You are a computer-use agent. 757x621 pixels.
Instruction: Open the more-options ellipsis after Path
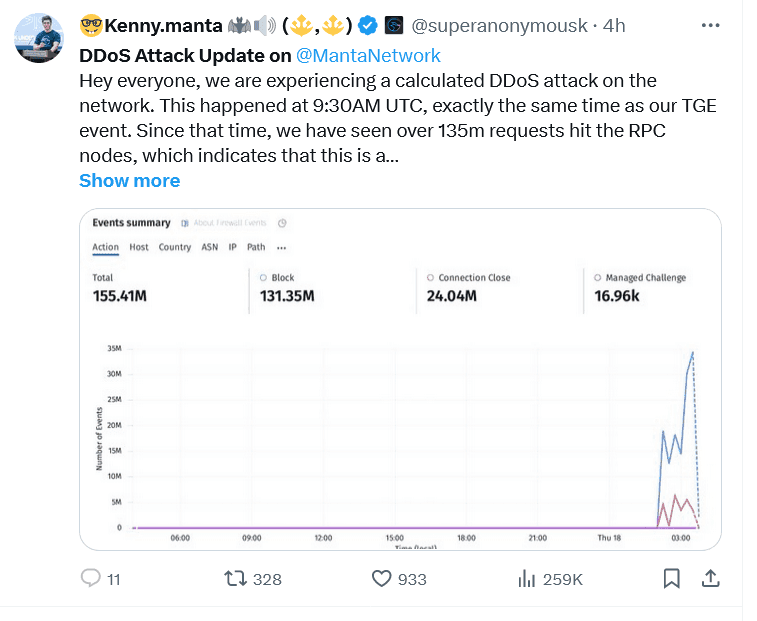(x=282, y=247)
